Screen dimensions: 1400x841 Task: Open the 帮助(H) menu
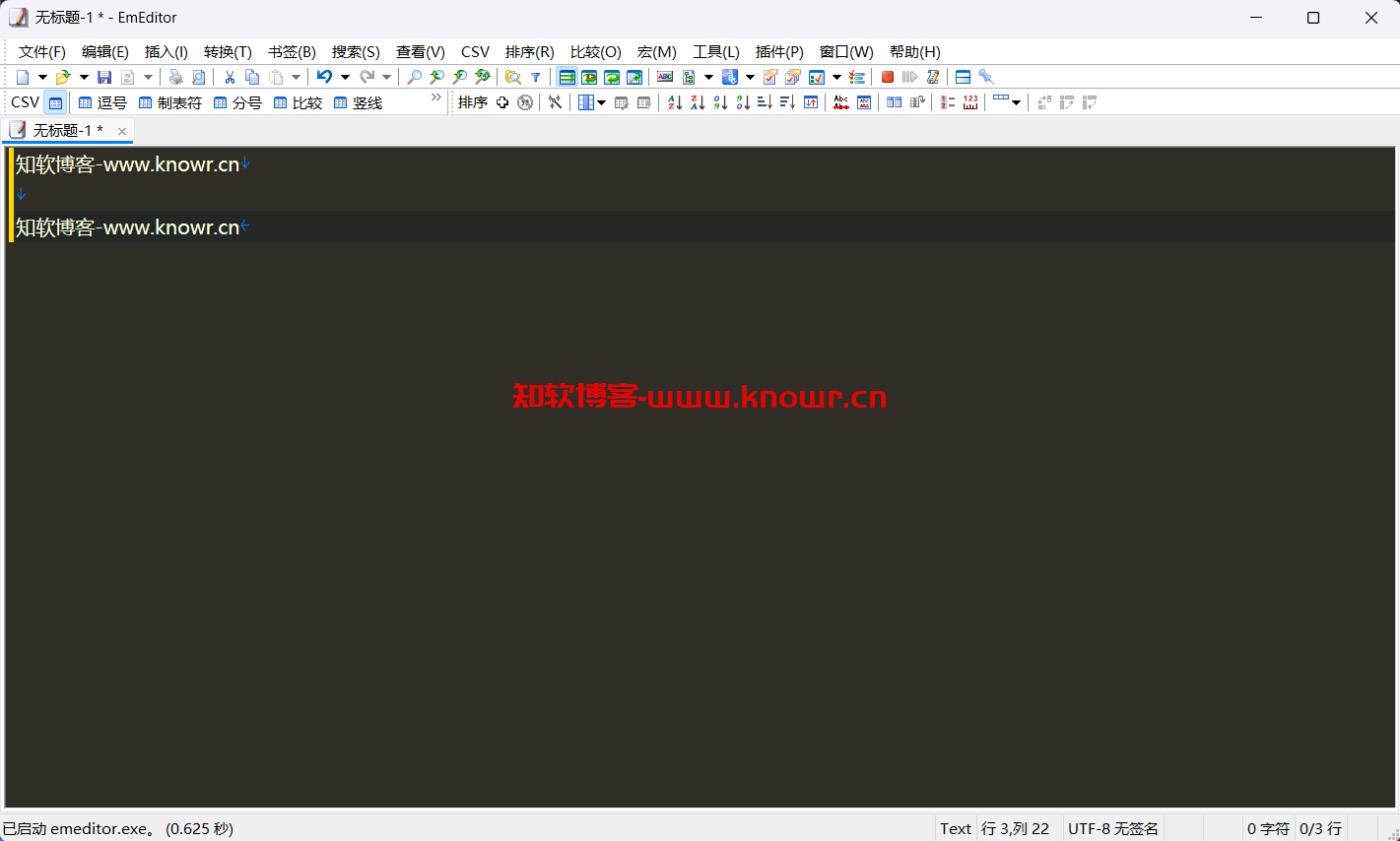click(x=915, y=52)
